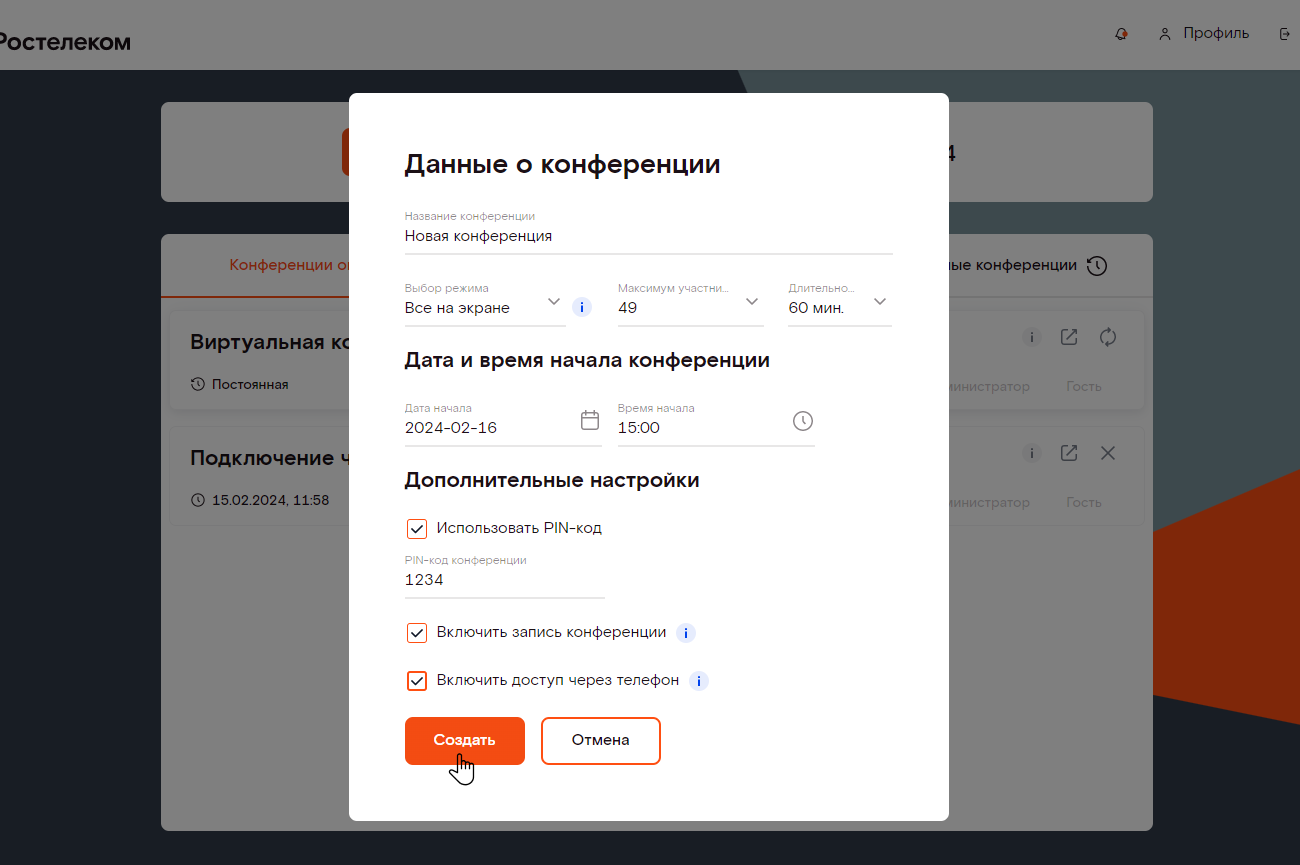
Task: Toggle Включить запись конференции checkbox
Action: coord(417,633)
